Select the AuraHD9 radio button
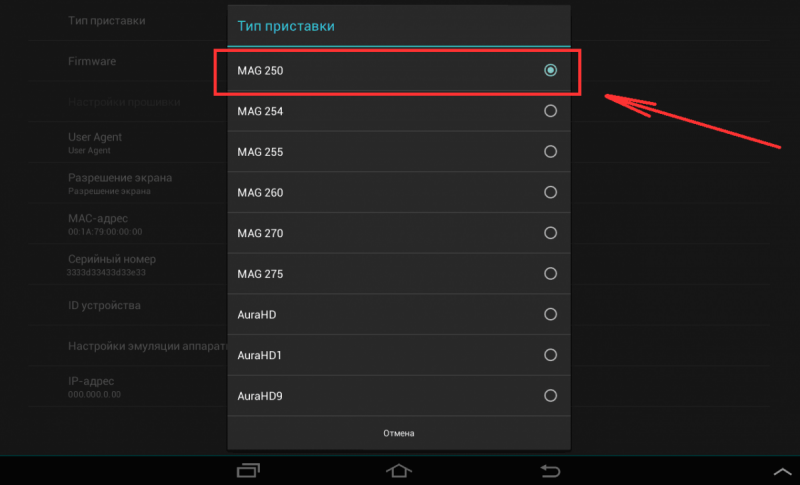 (550, 396)
